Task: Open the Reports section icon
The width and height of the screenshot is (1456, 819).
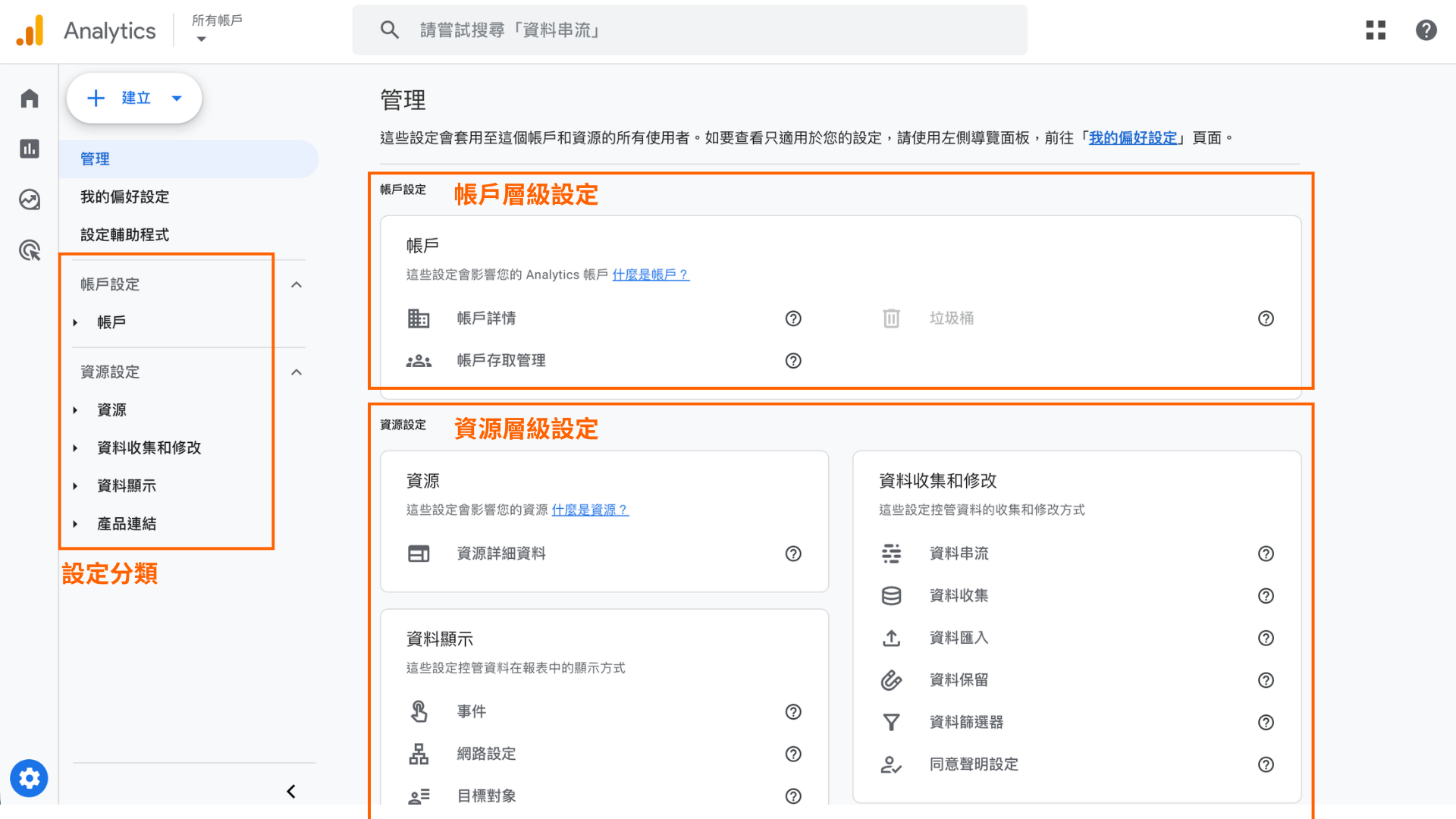Action: (29, 149)
